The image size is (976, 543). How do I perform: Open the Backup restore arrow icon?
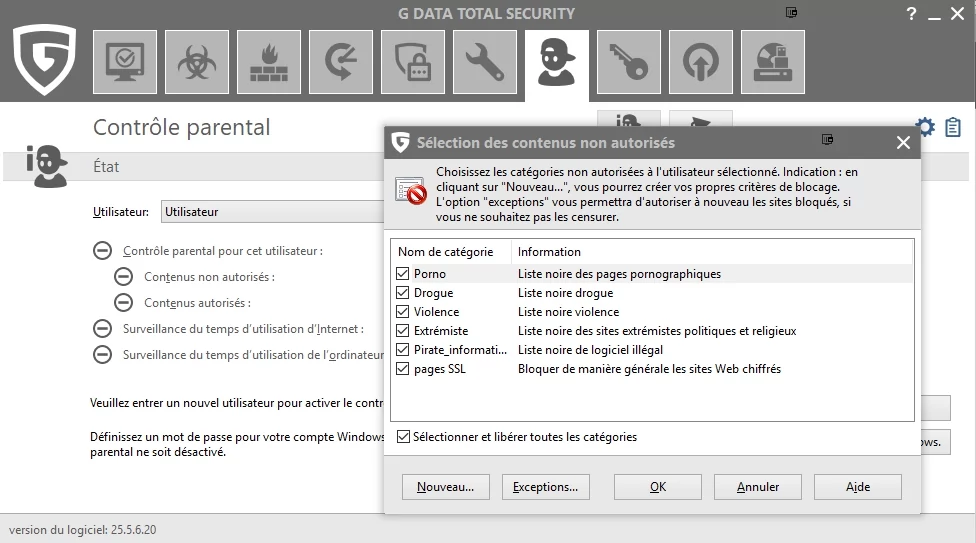pyautogui.click(x=341, y=62)
